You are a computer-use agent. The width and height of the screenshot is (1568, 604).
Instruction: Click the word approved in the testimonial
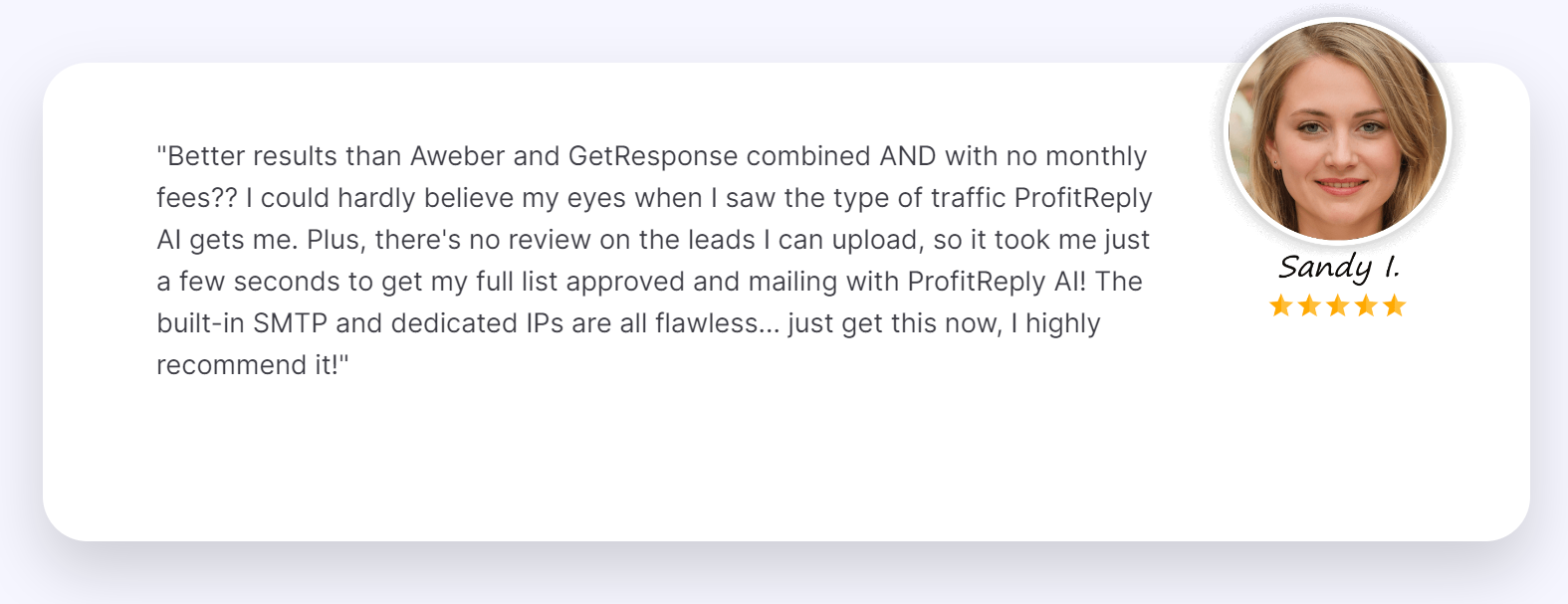pyautogui.click(x=625, y=283)
